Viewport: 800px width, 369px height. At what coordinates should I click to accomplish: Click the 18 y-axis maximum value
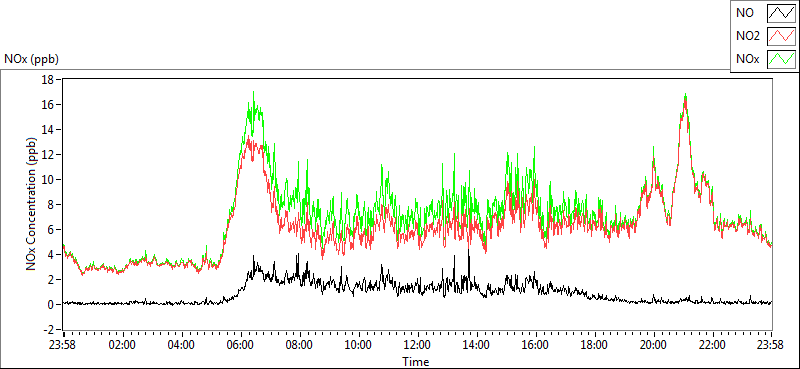click(x=47, y=80)
